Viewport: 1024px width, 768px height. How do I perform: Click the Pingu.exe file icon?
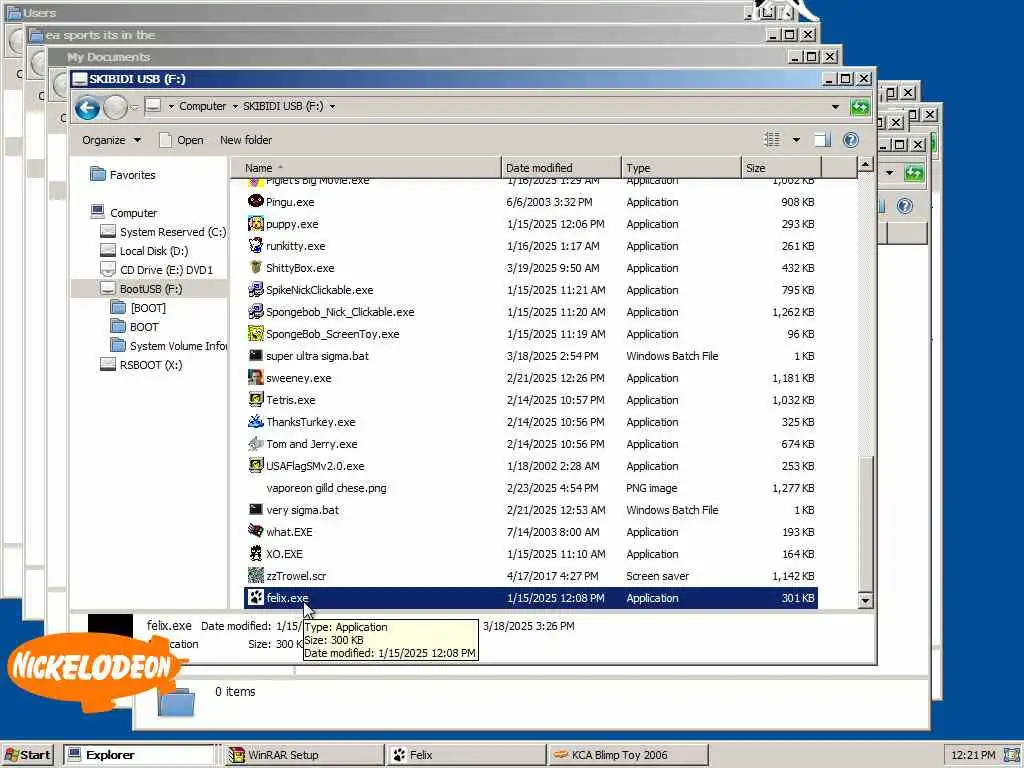pyautogui.click(x=255, y=201)
